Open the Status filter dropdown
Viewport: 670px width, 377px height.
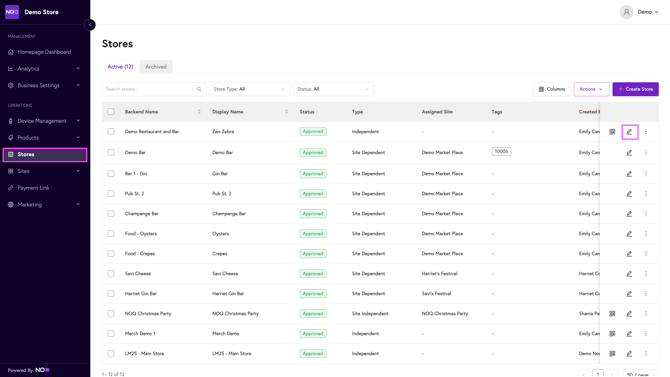point(333,89)
